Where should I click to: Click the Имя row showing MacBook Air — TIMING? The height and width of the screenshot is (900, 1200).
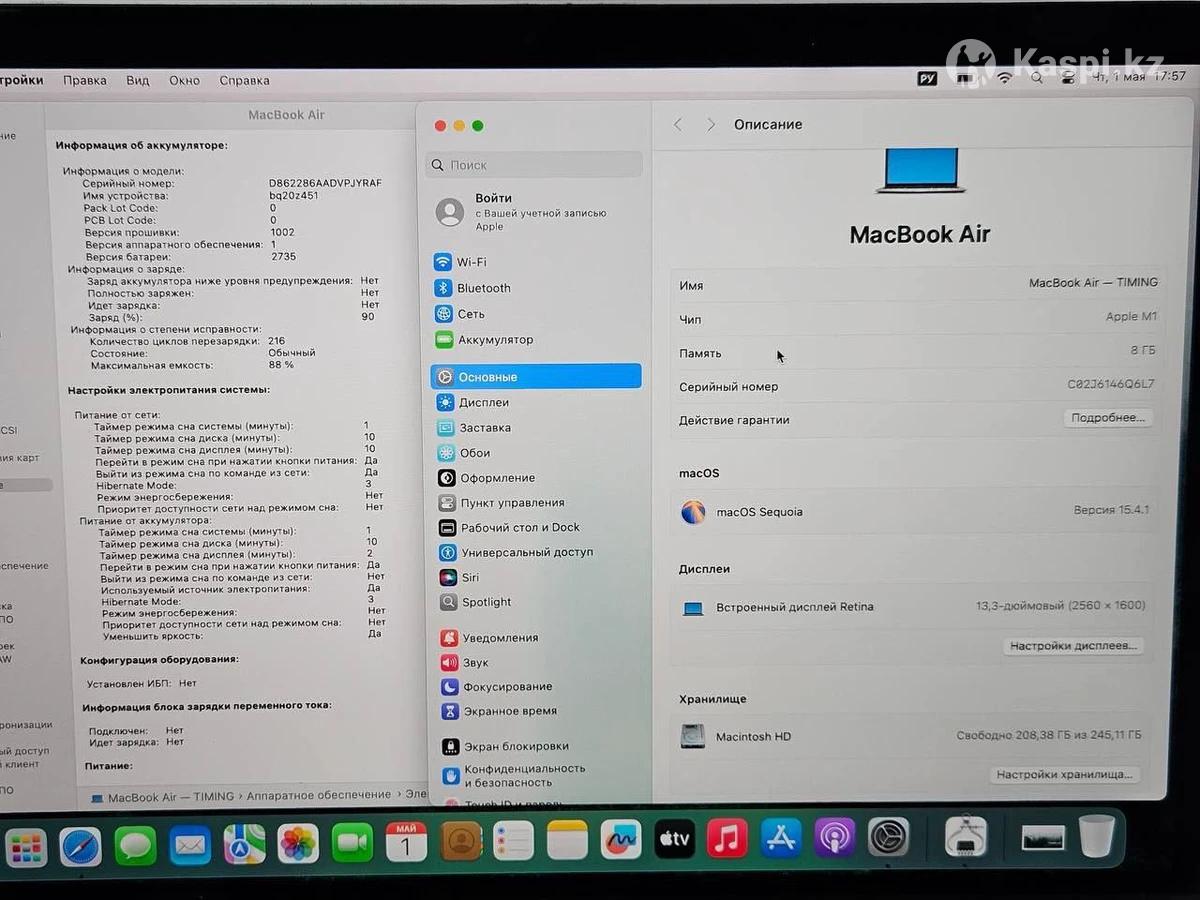tap(918, 284)
